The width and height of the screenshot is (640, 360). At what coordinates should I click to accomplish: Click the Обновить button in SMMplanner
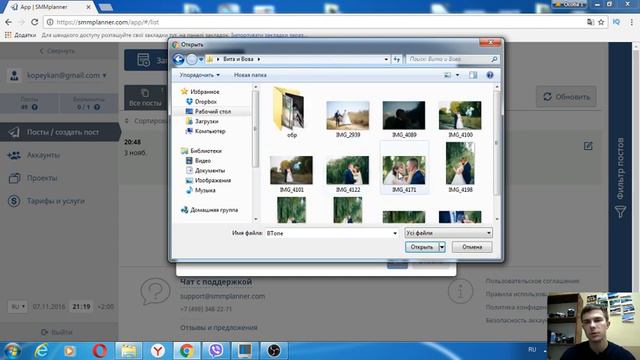tap(566, 97)
